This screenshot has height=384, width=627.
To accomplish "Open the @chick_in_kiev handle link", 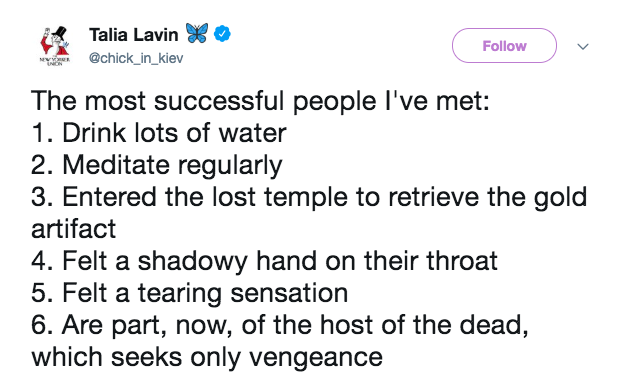I will [136, 58].
